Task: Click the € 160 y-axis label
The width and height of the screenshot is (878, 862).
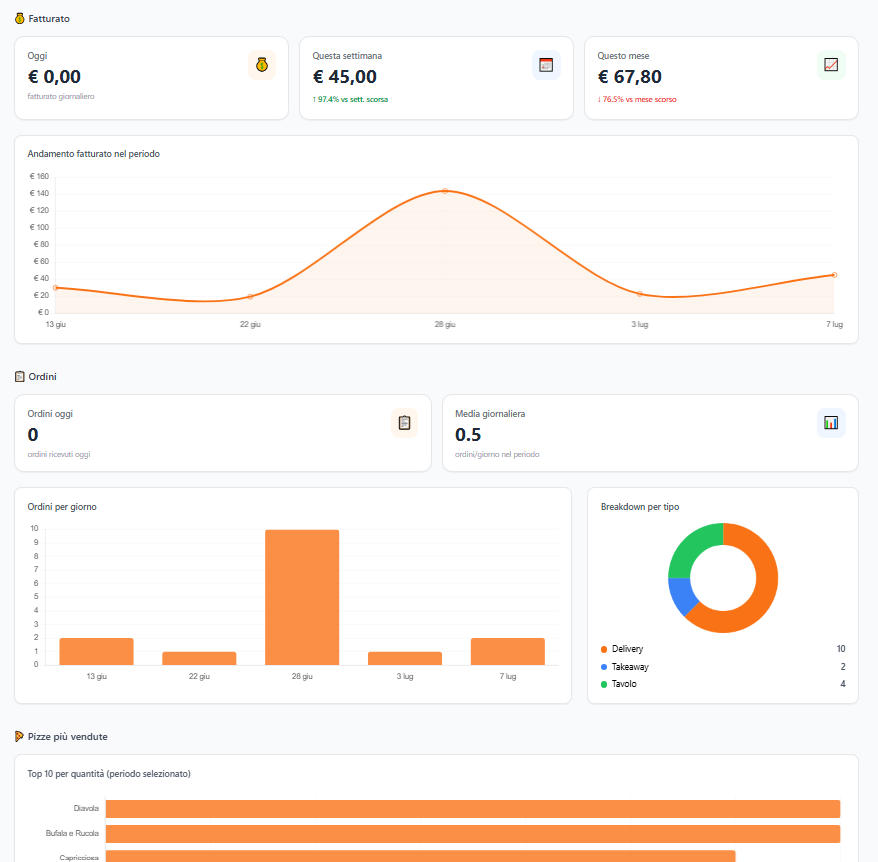Action: pos(39,176)
